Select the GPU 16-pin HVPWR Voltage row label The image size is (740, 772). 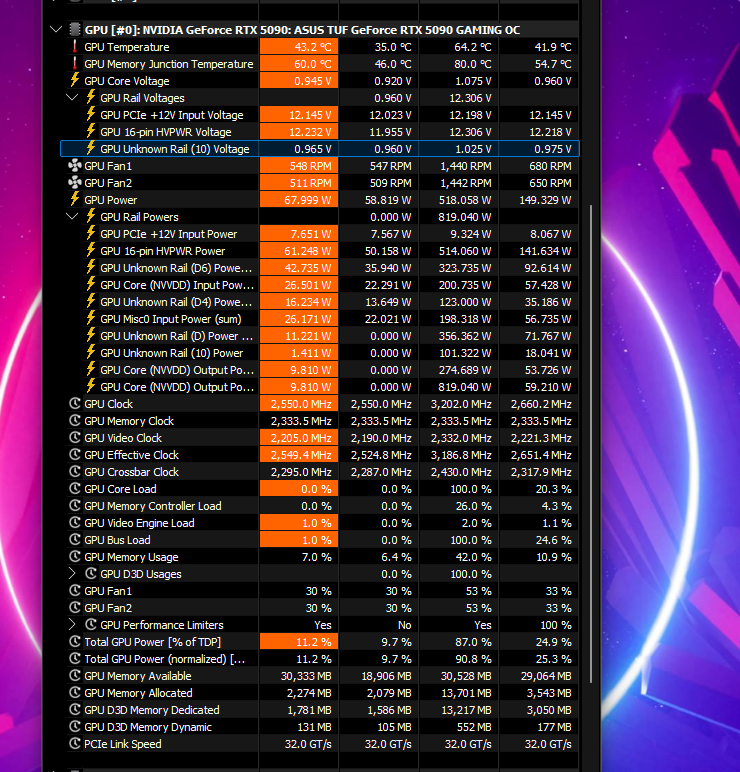click(165, 132)
